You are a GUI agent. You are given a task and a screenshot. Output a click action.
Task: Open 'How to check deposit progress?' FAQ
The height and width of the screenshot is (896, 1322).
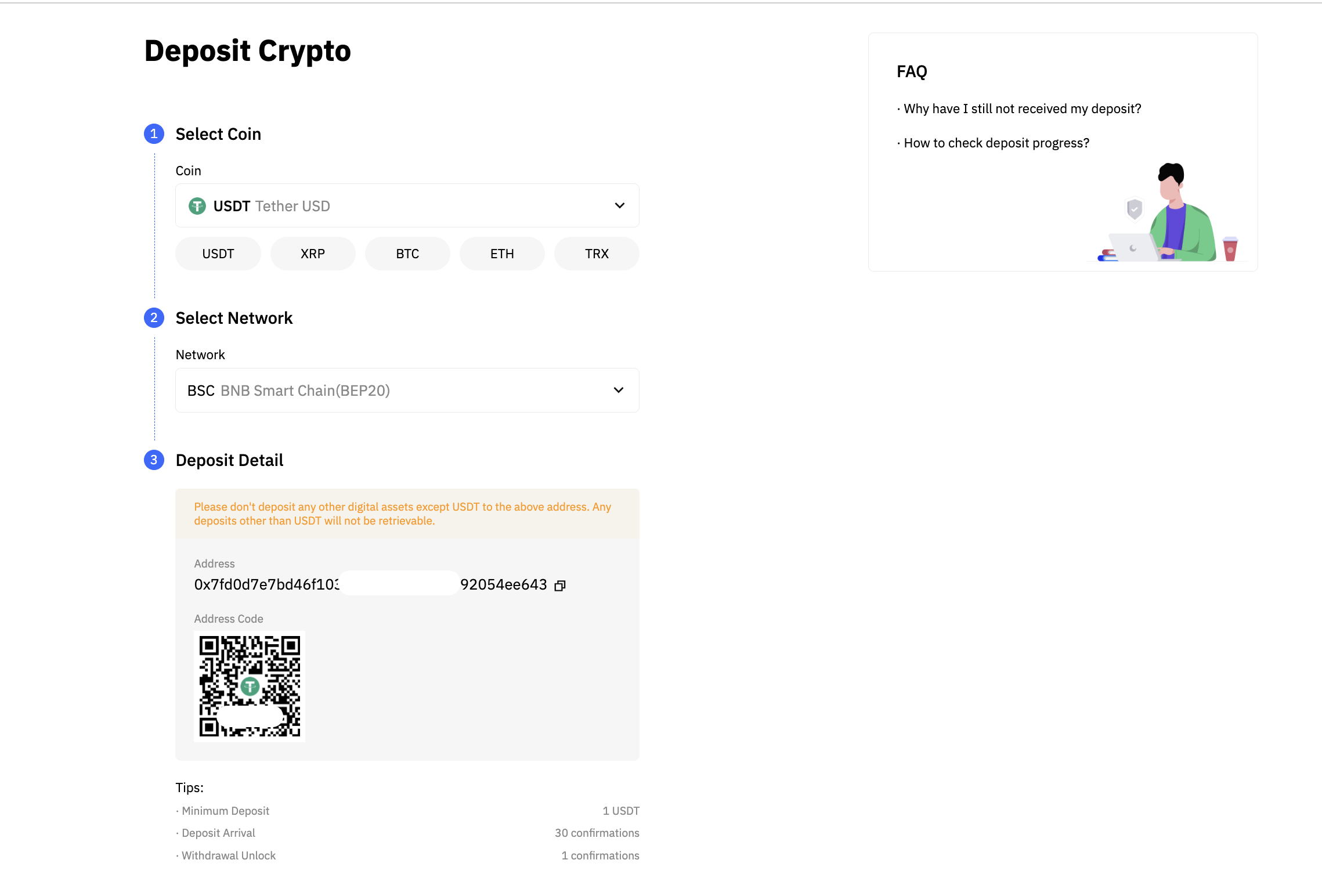996,143
